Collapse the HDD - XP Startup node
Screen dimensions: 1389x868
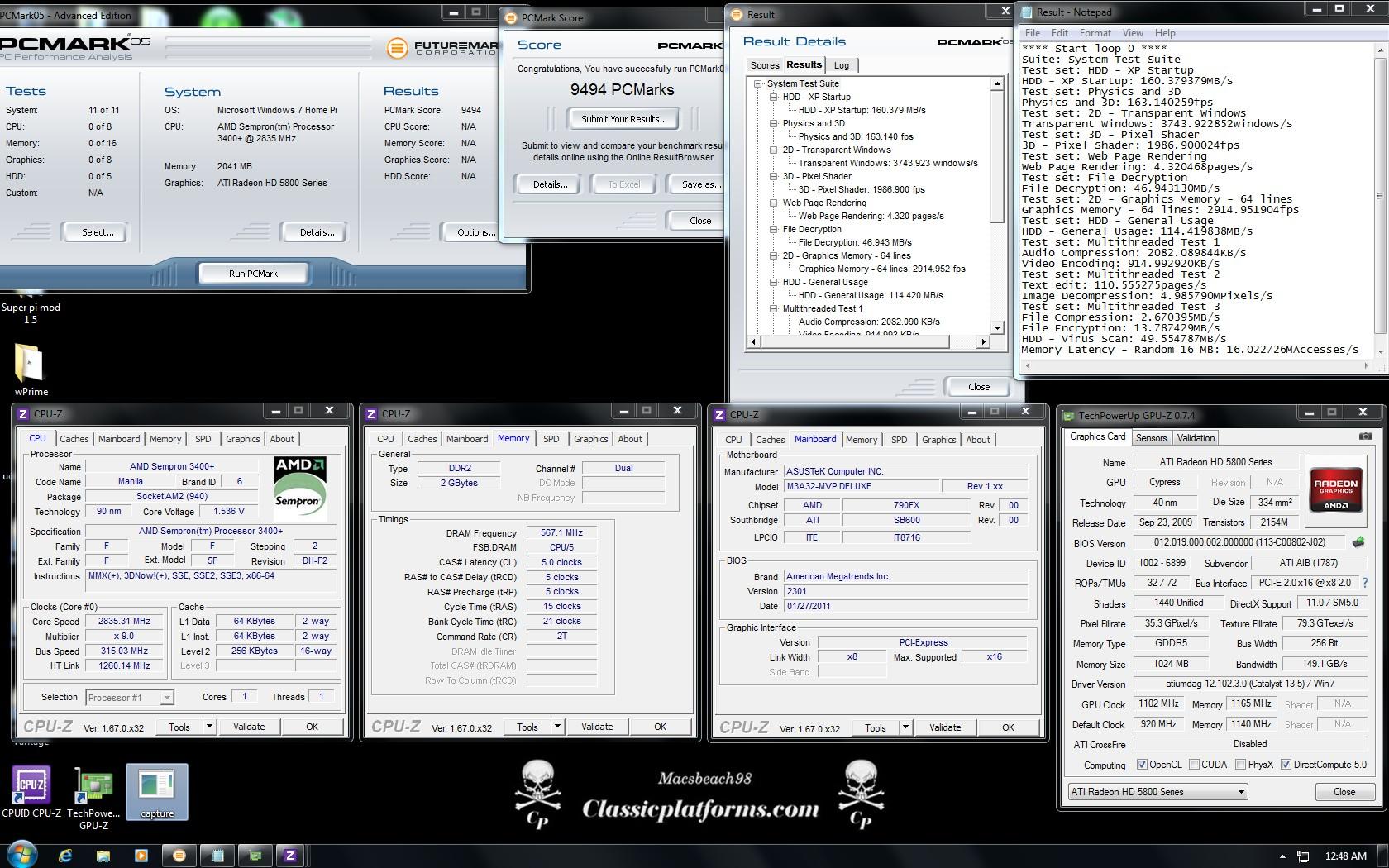point(774,97)
